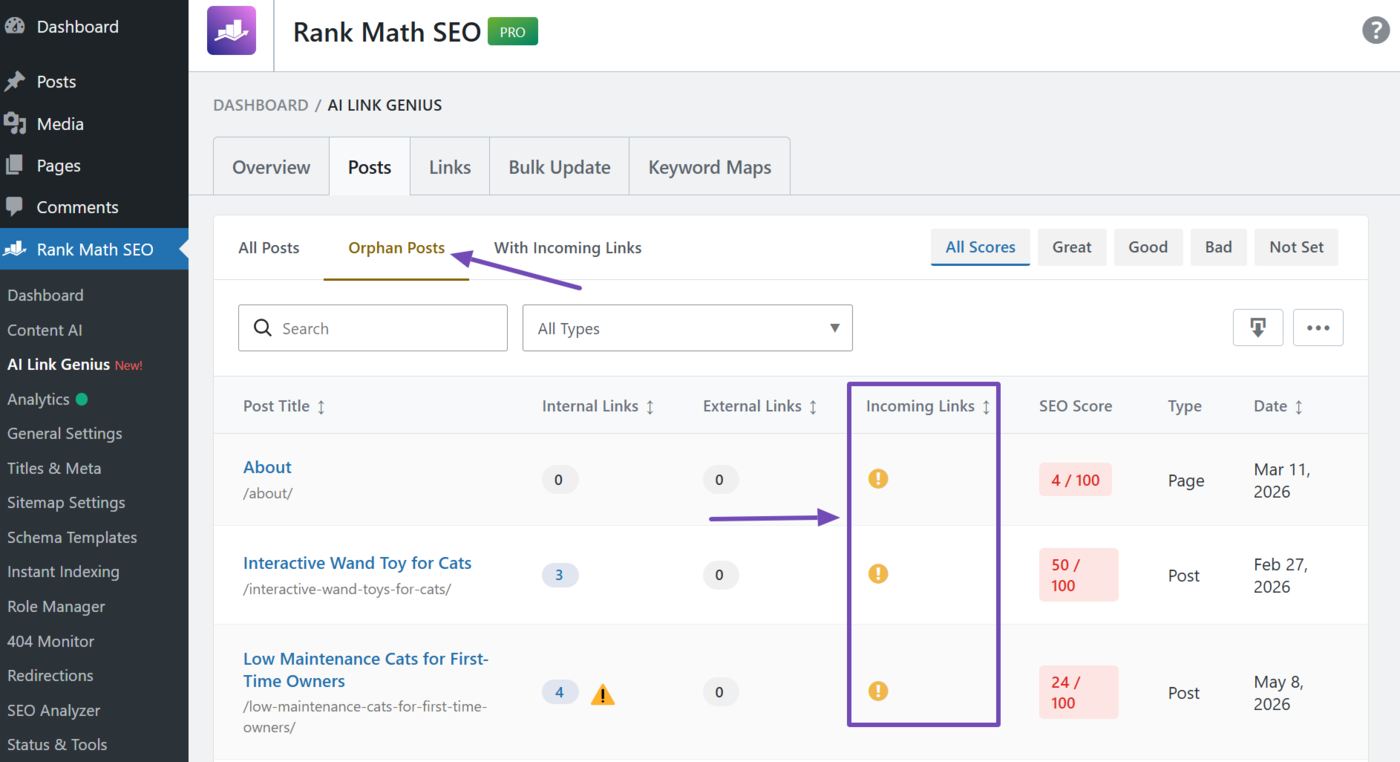Click the 24 / 100 SEO score badge
This screenshot has height=762, width=1400.
click(x=1079, y=692)
